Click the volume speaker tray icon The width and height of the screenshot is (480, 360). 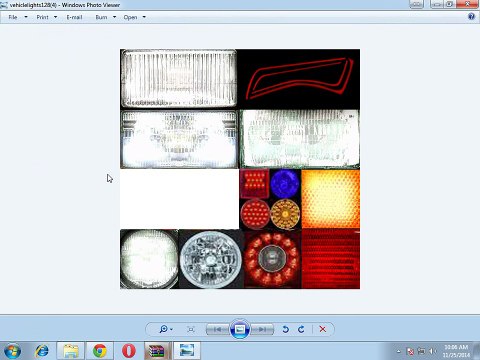coord(432,351)
